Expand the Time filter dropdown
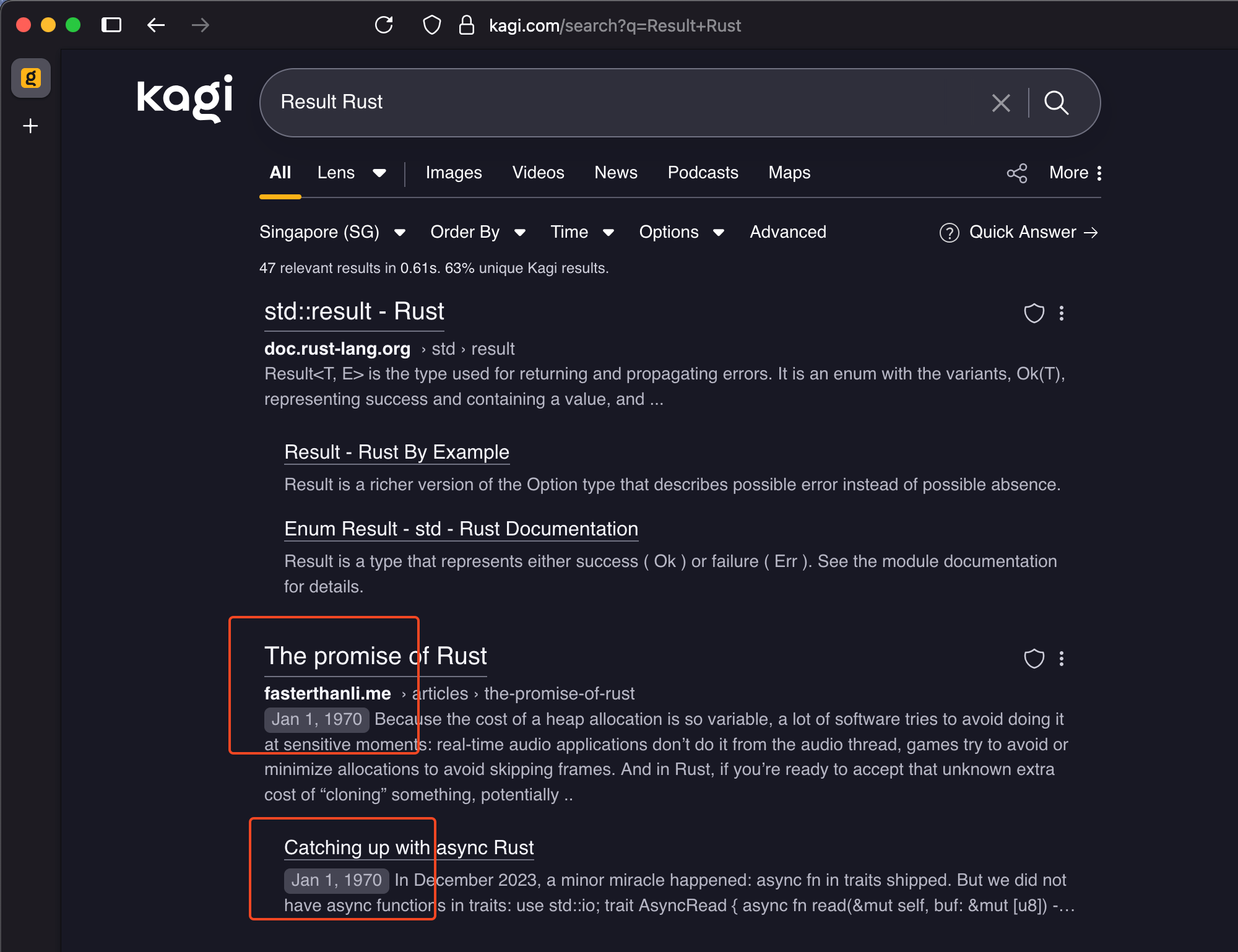The image size is (1238, 952). (x=582, y=232)
